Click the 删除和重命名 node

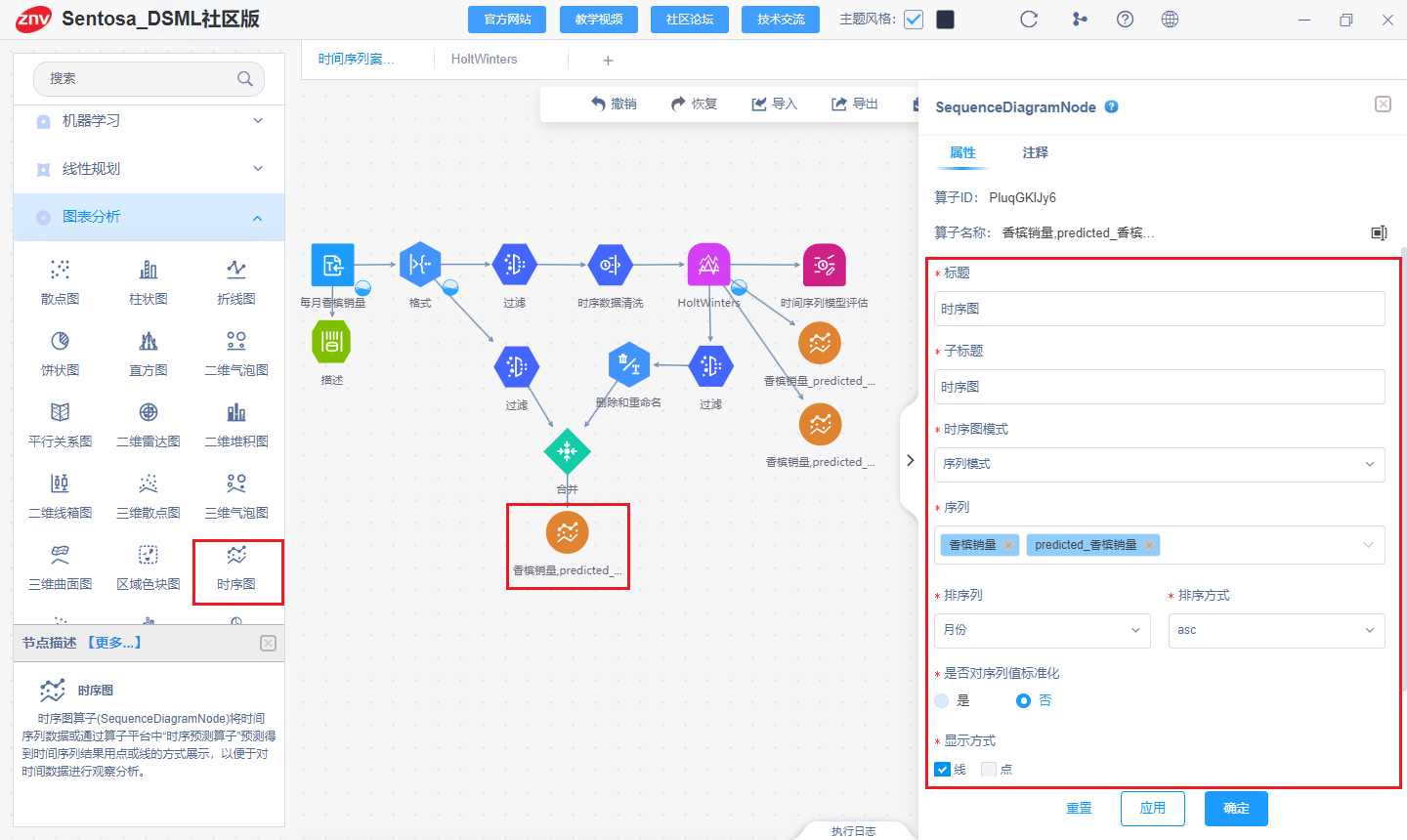tap(629, 364)
